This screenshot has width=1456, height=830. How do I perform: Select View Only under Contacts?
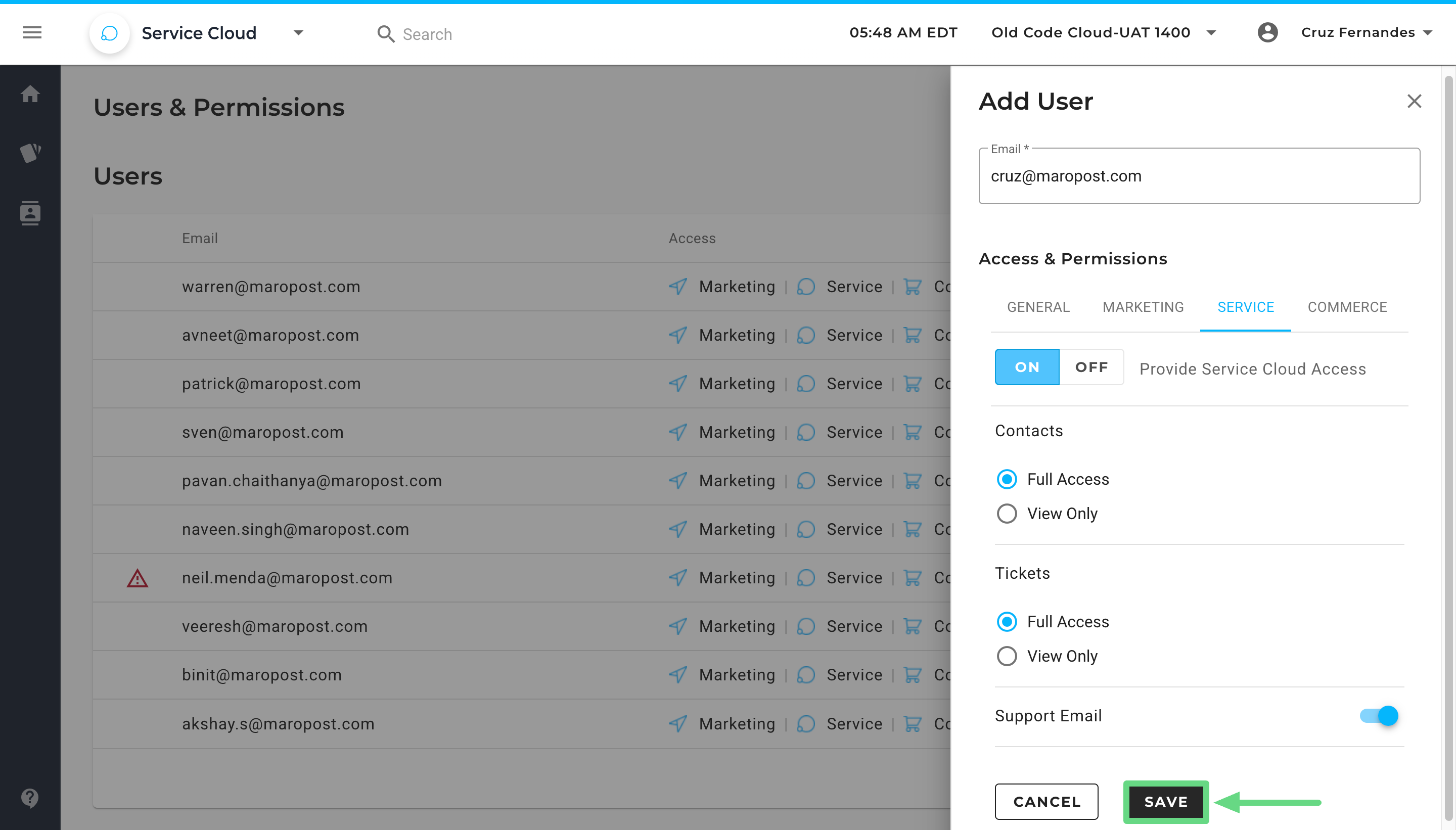[1007, 514]
